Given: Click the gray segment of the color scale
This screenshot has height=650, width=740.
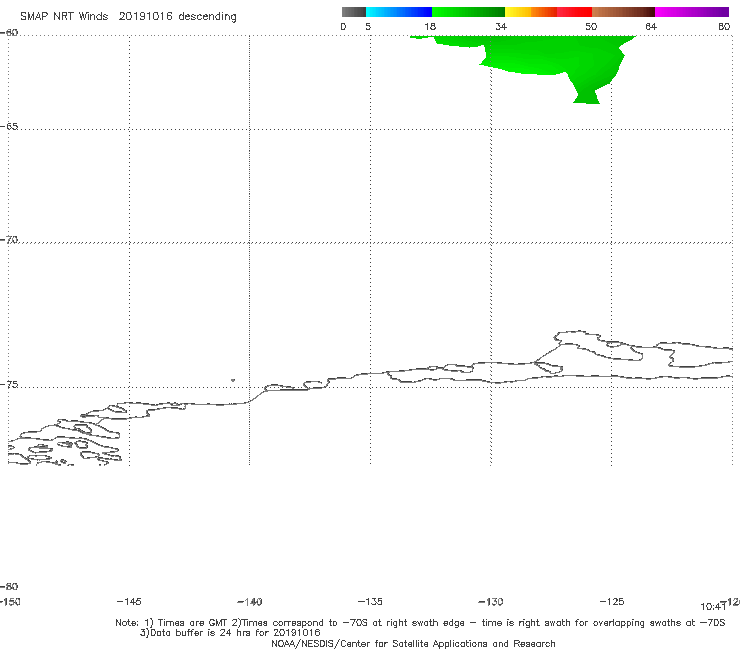Looking at the screenshot, I should [353, 12].
